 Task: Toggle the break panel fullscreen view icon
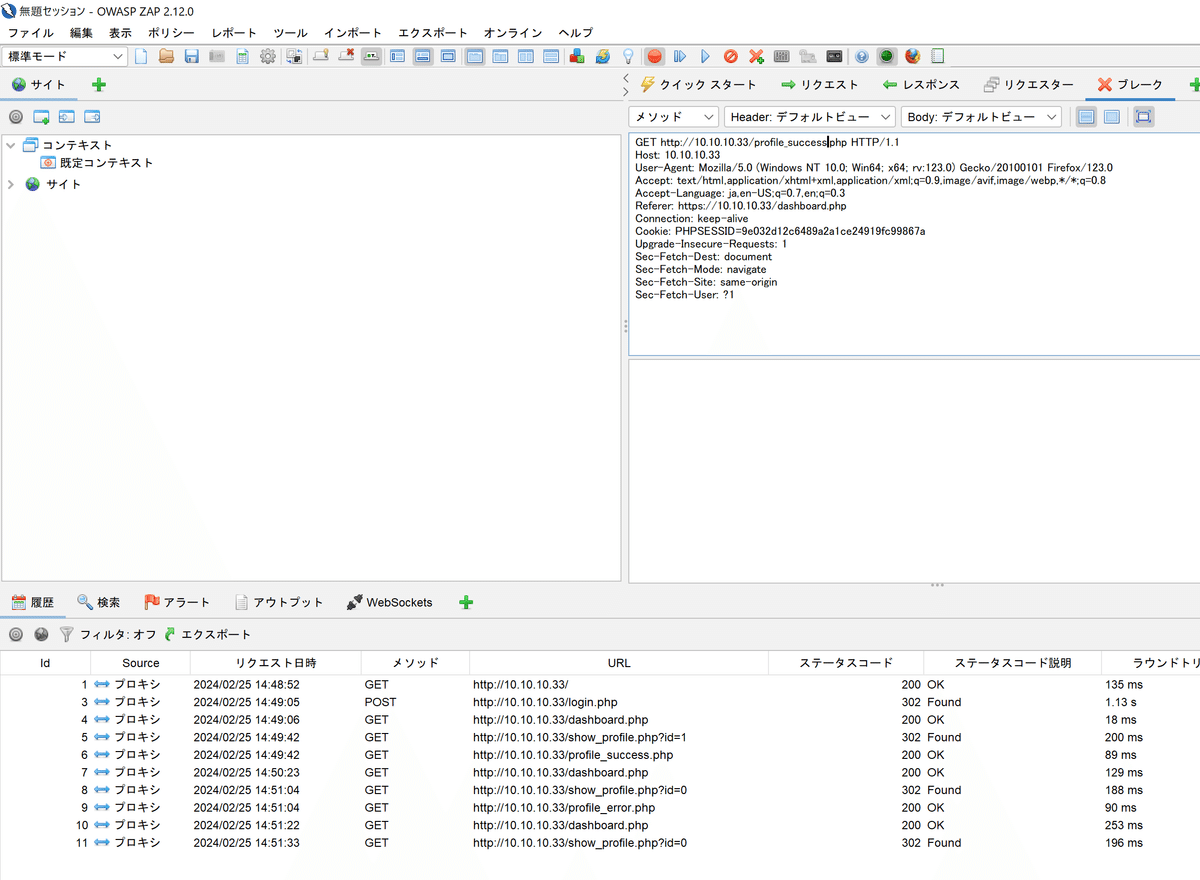[1143, 117]
